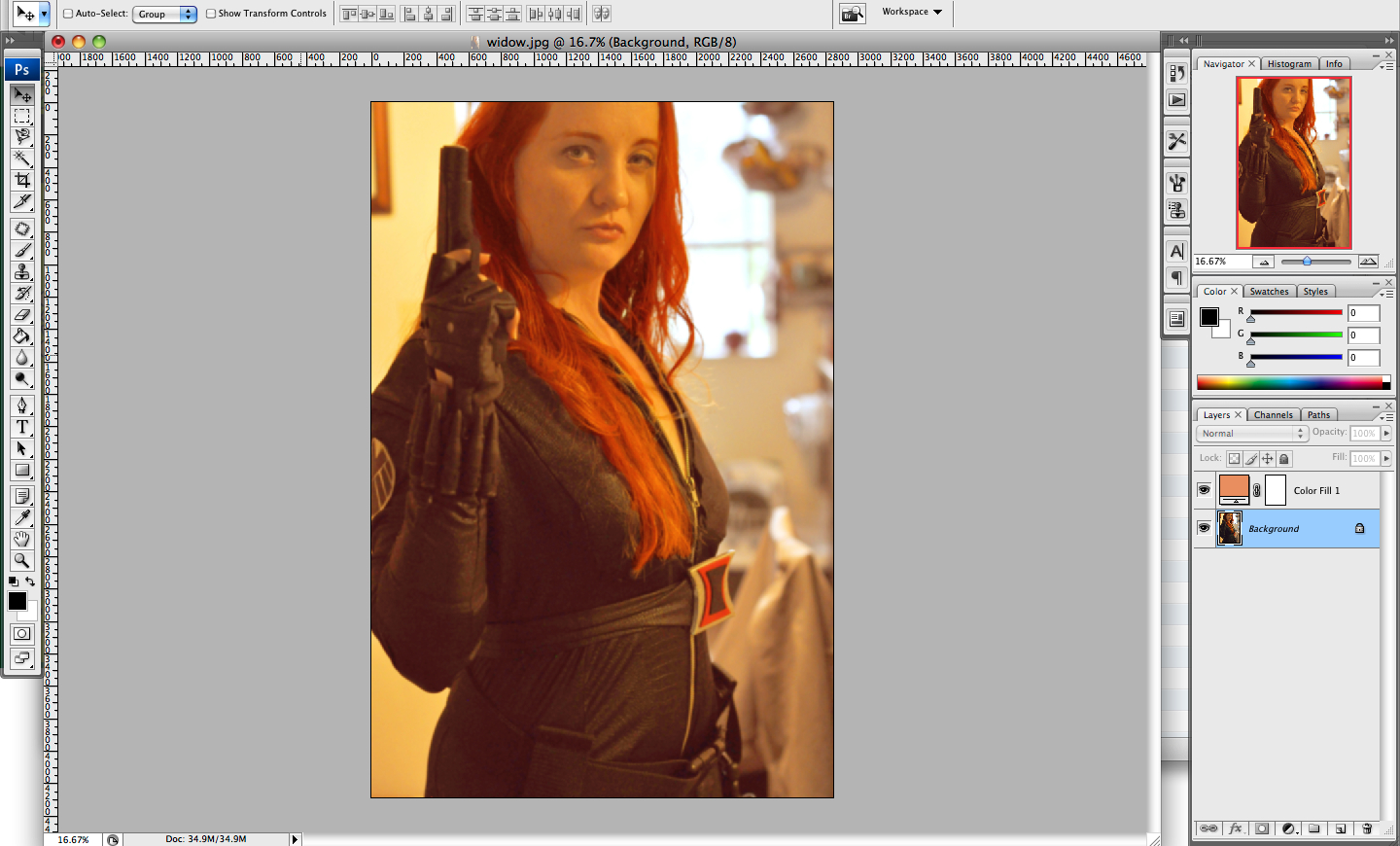The image size is (1400, 846).
Task: Select the Paint Bucket tool
Action: 22,335
